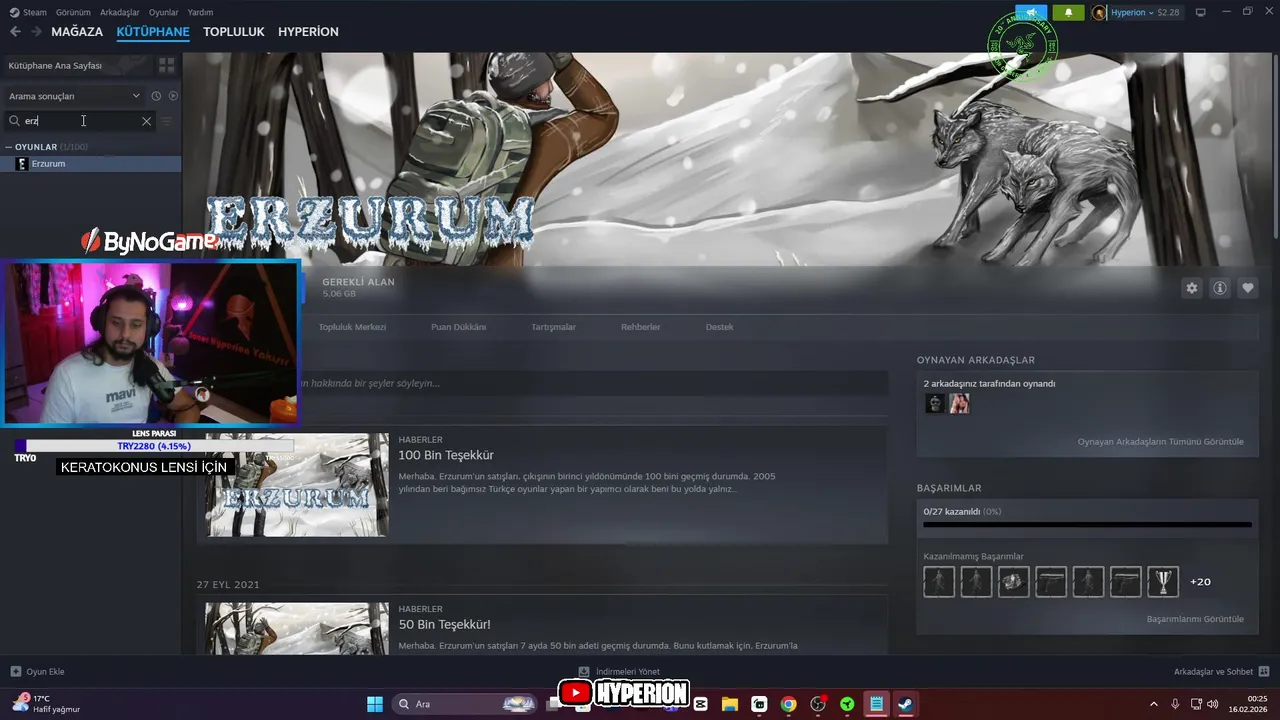Click the brass knuckles achievement icon
Screen dimensions: 1280x720
tap(1013, 581)
